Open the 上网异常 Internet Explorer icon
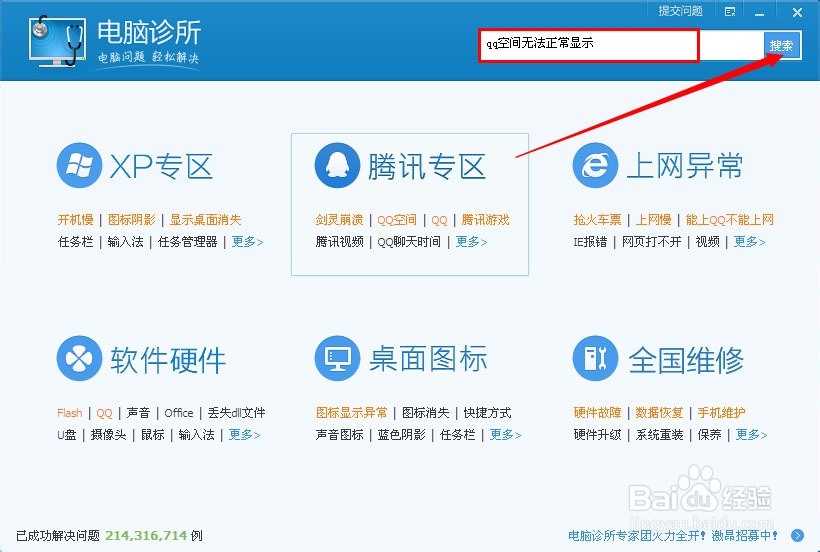The height and width of the screenshot is (552, 820). (x=595, y=165)
